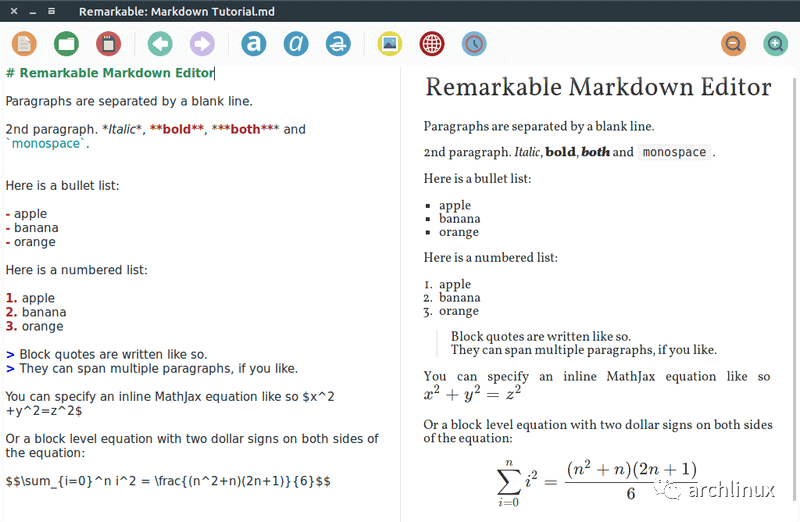Open a file using the green folder icon

click(x=66, y=44)
